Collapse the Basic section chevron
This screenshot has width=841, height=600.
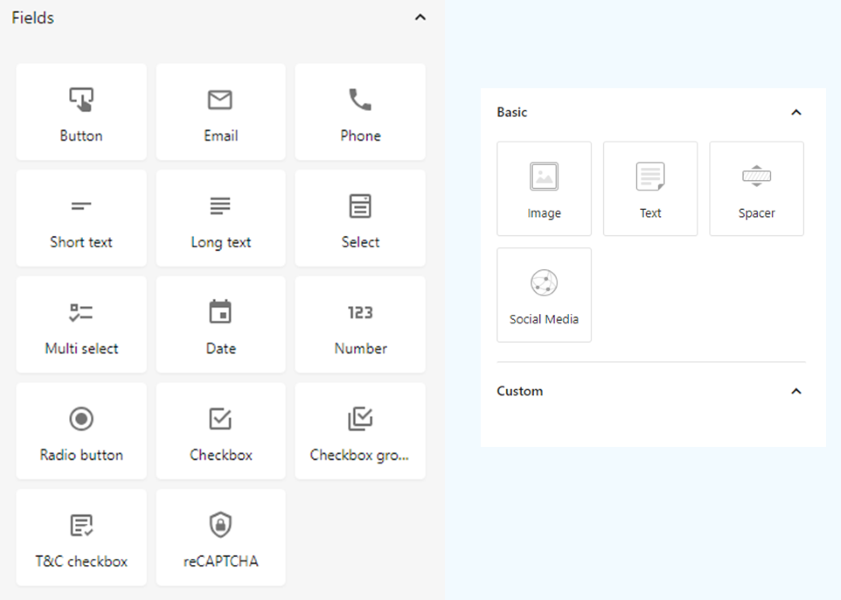point(796,113)
